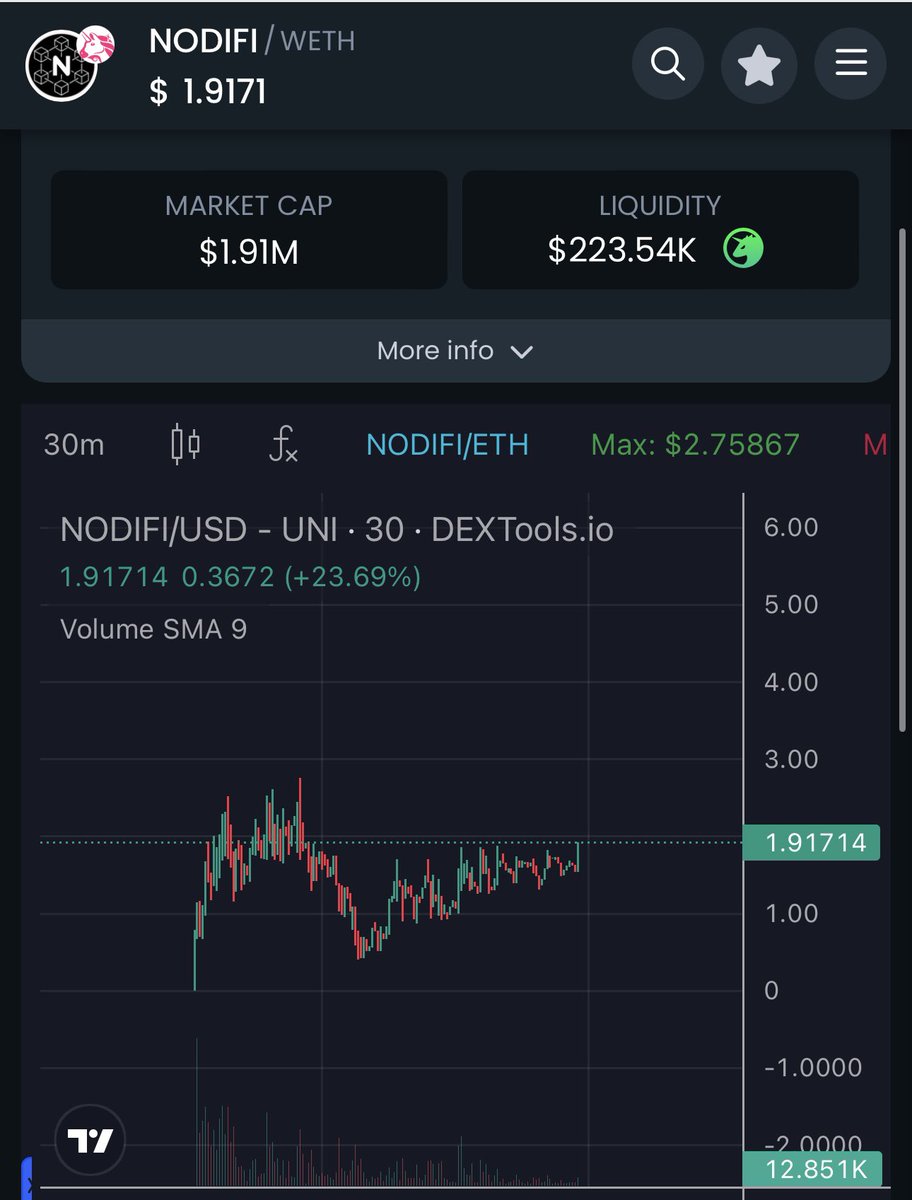Click the 6.00 price axis label
This screenshot has width=912, height=1200.
pos(791,527)
